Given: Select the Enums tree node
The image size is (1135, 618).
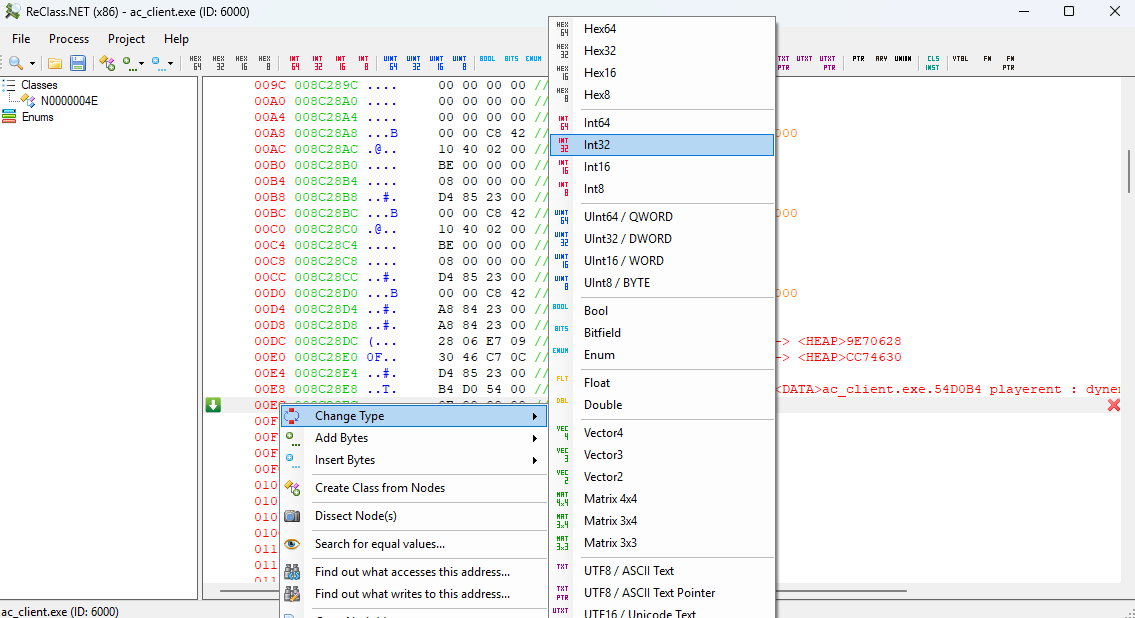Looking at the screenshot, I should (38, 117).
